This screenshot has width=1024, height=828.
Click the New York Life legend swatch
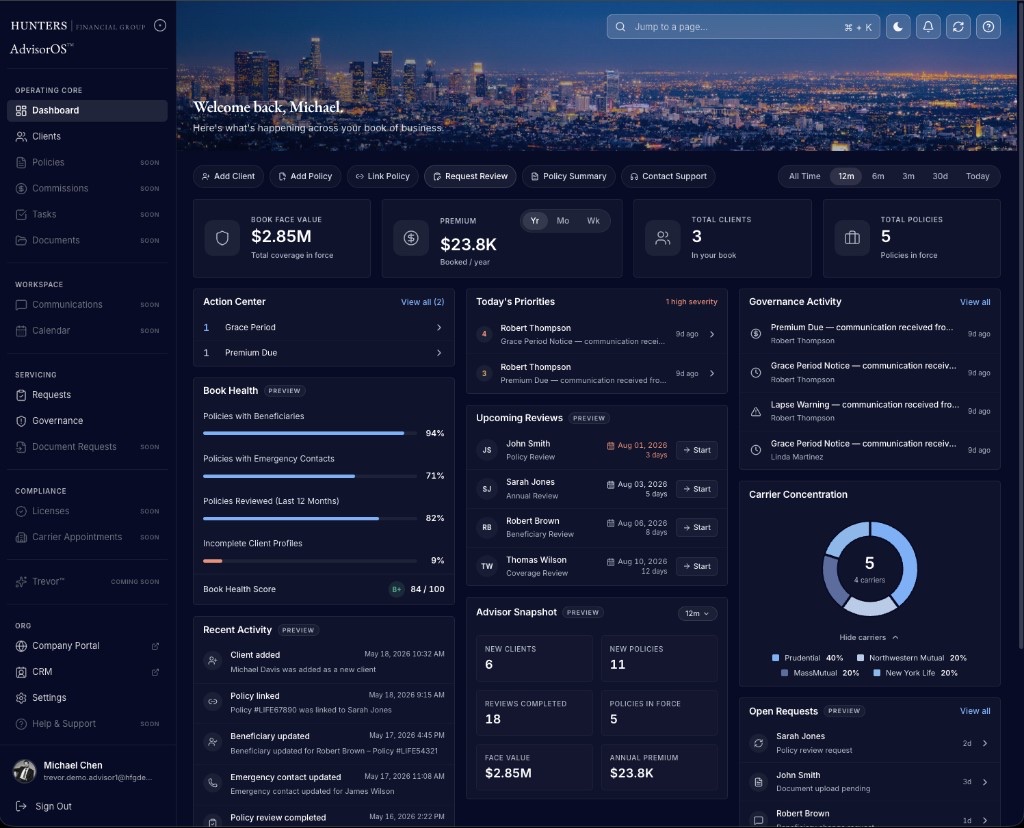pos(876,673)
